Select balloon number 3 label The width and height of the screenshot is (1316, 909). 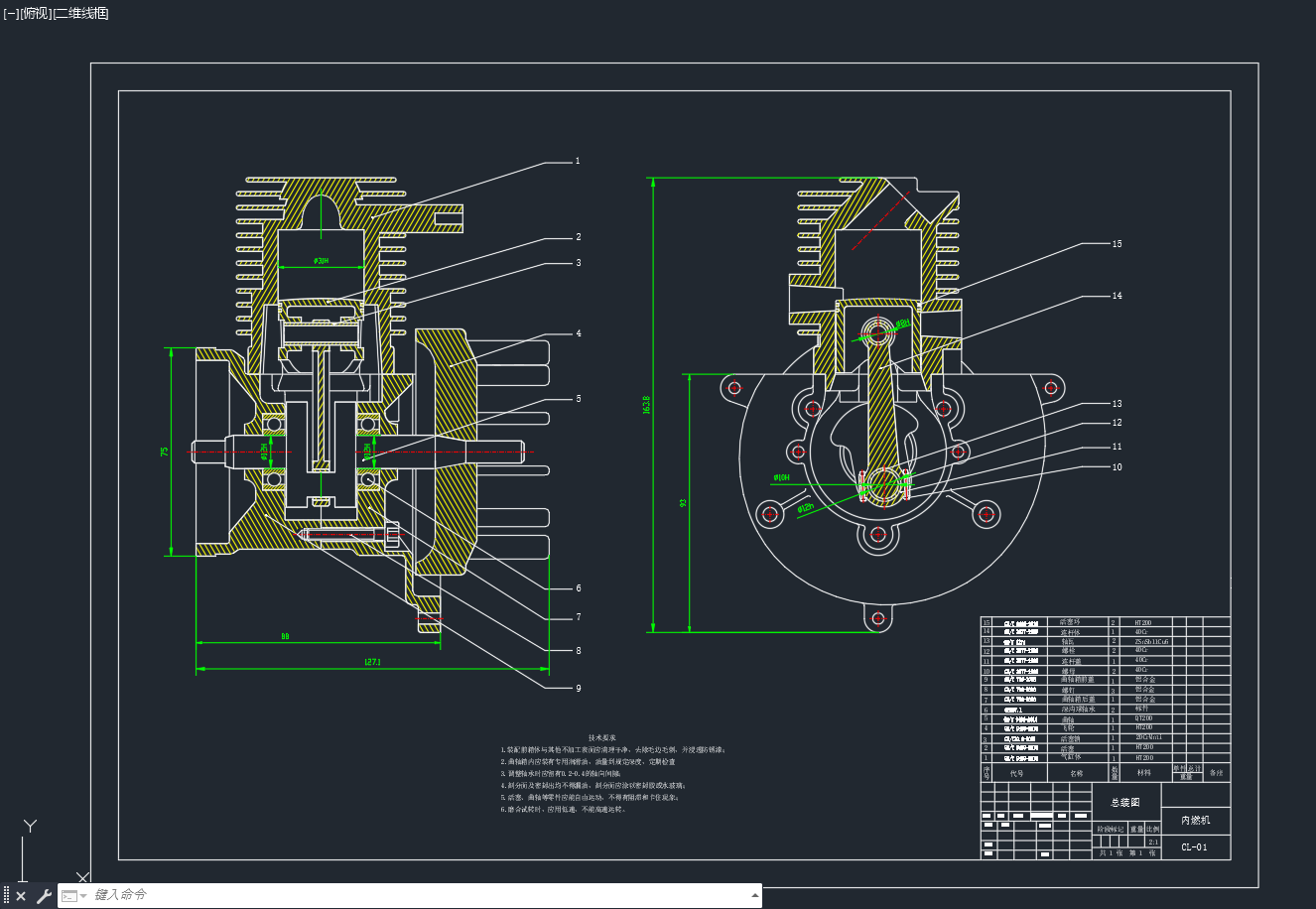[x=579, y=263]
